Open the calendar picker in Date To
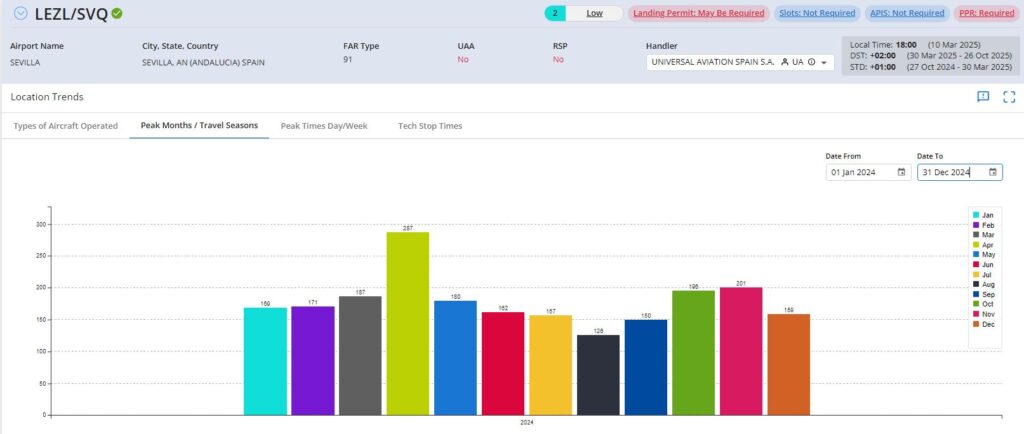 point(992,172)
